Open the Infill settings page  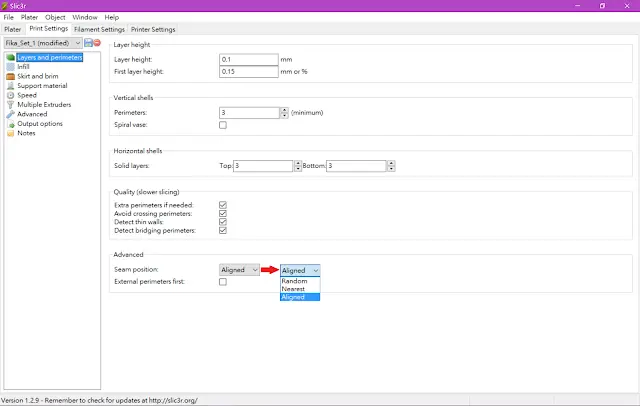click(23, 67)
